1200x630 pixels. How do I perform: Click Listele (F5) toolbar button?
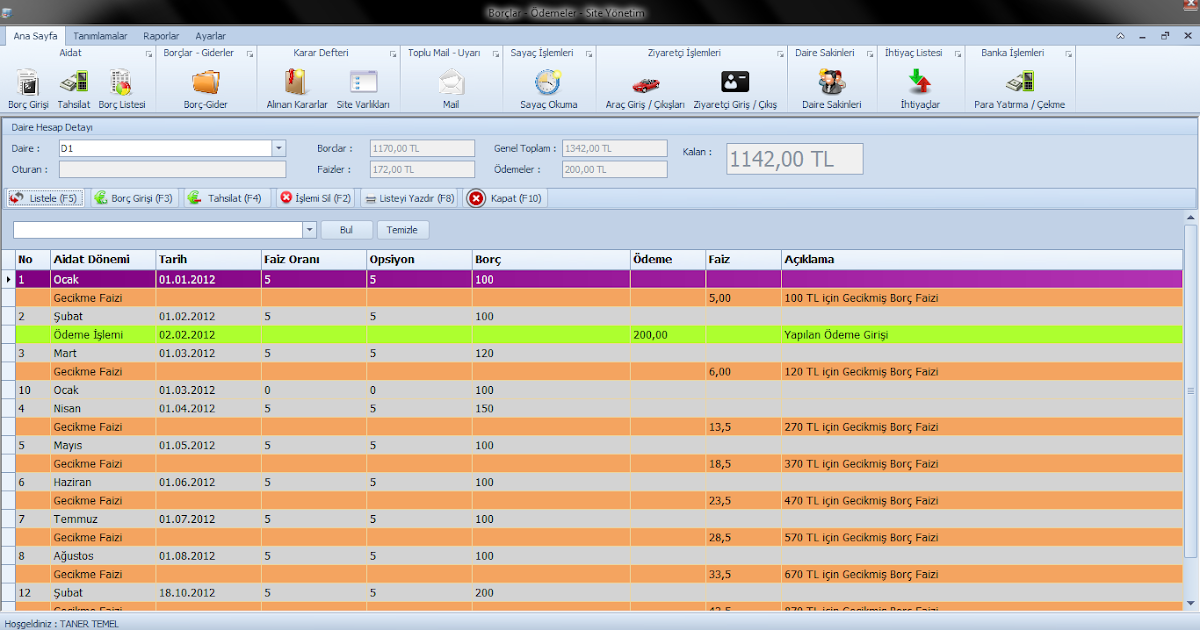(x=45, y=198)
